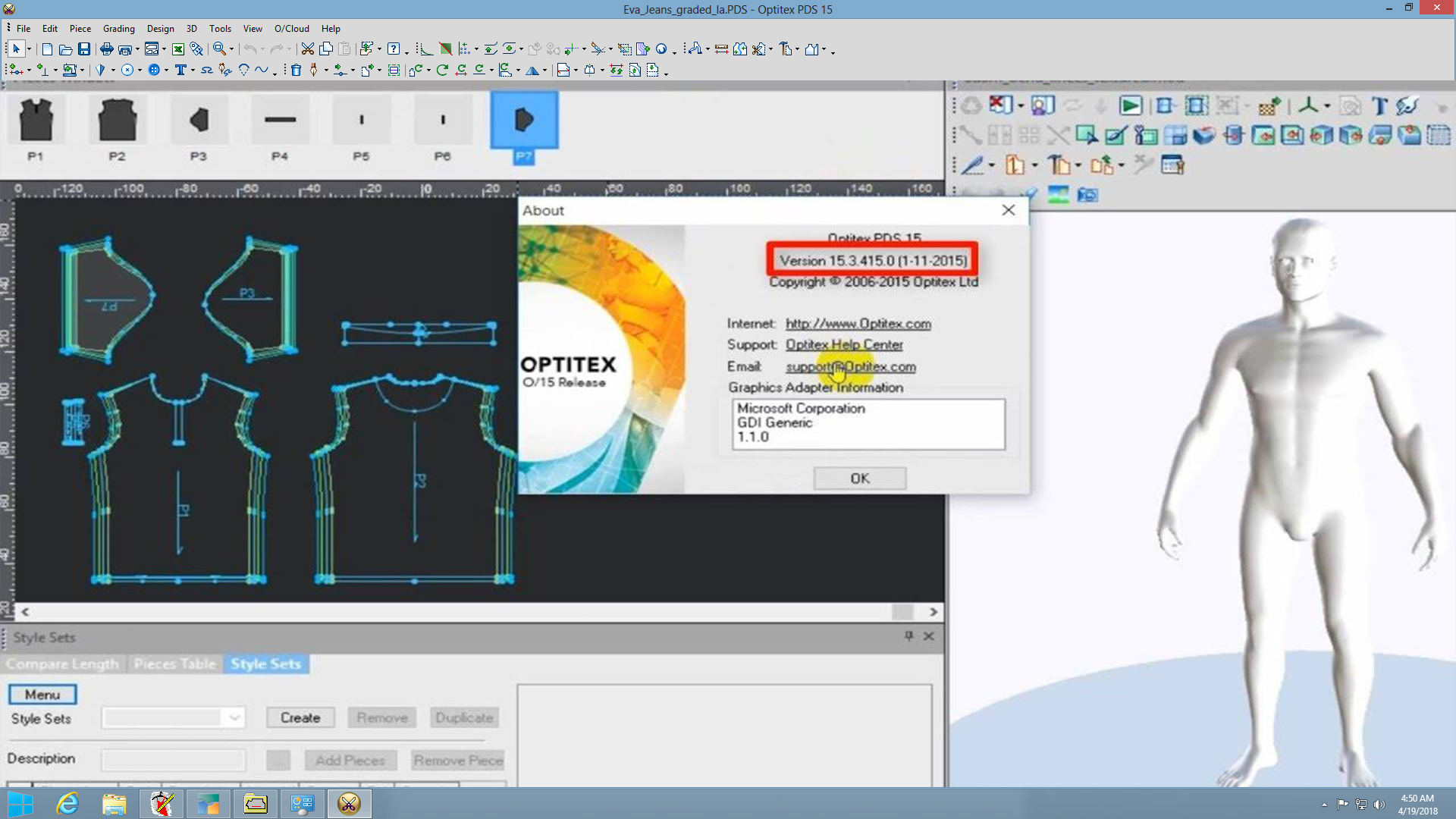1456x819 pixels.
Task: Open the Optitex Help Center link
Action: pyautogui.click(x=844, y=344)
